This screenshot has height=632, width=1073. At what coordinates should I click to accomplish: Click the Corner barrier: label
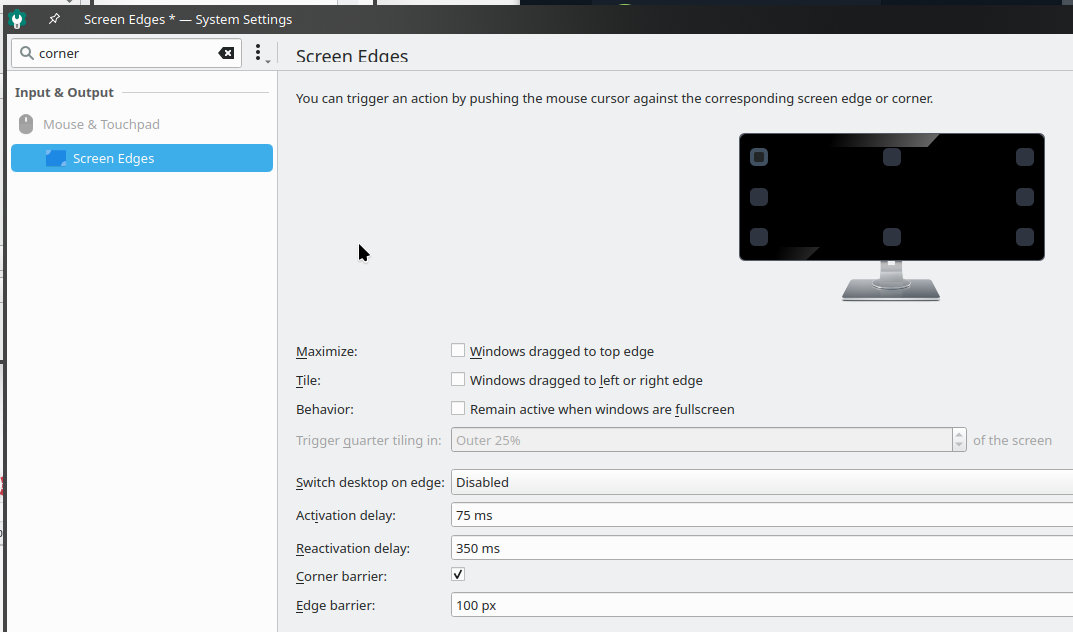click(341, 577)
